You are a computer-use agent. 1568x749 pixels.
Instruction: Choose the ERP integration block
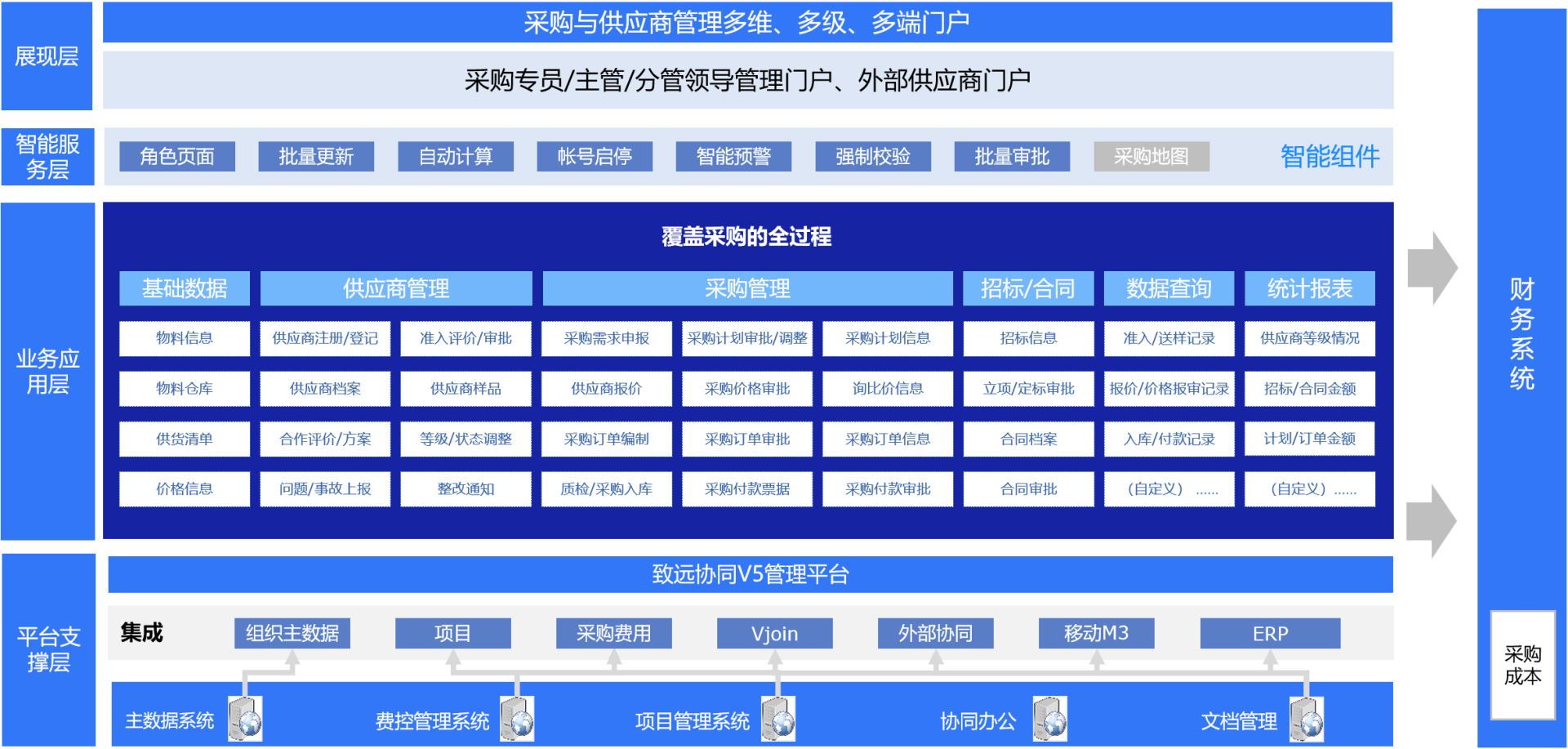pyautogui.click(x=1270, y=633)
